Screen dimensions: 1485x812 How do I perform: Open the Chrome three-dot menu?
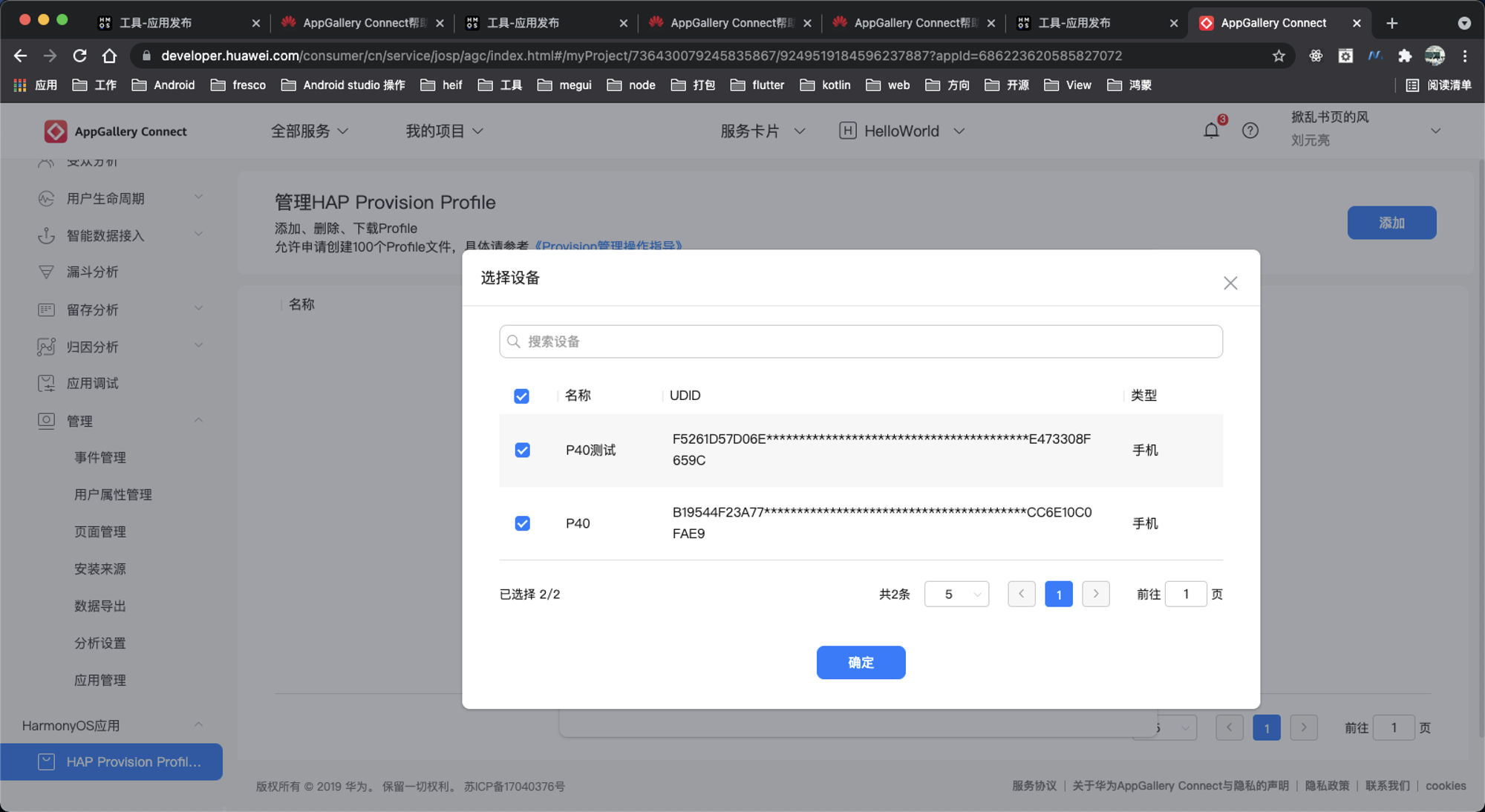1465,56
